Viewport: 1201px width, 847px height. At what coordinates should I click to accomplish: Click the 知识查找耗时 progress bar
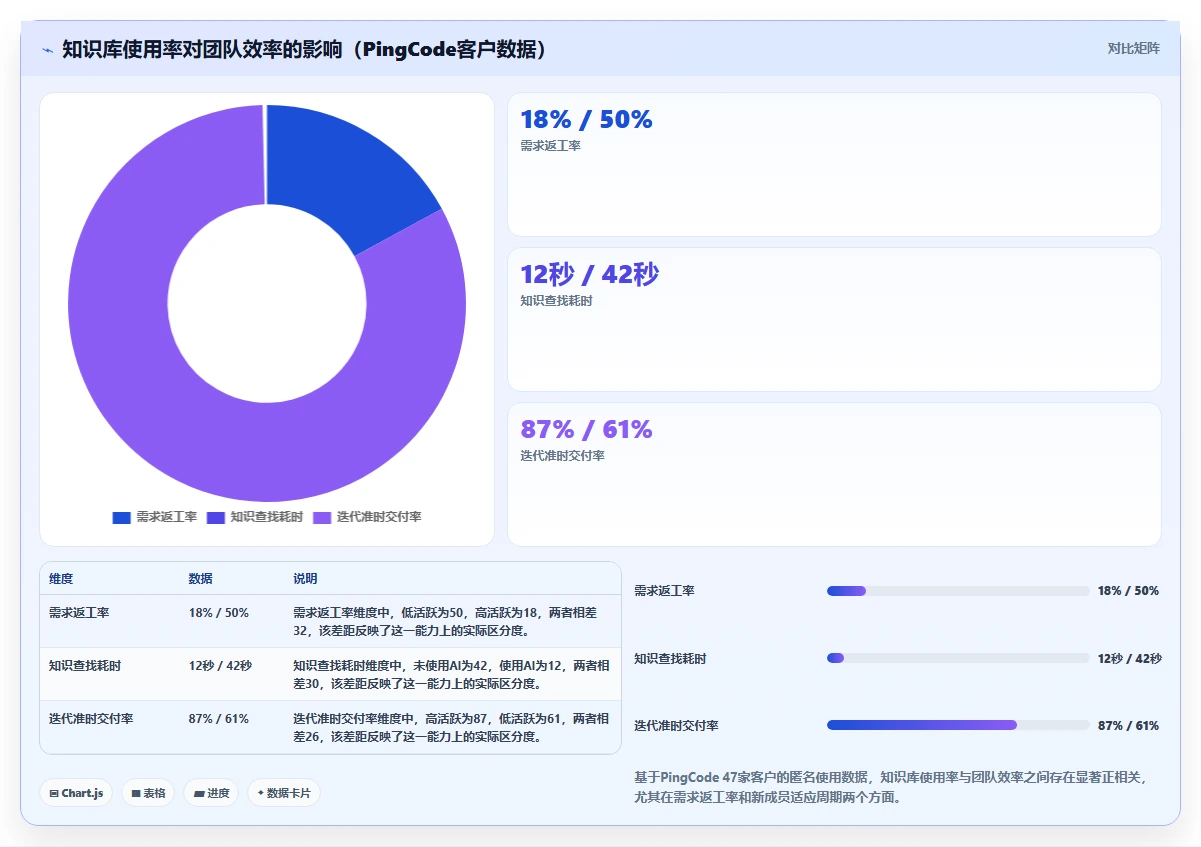pyautogui.click(x=958, y=658)
